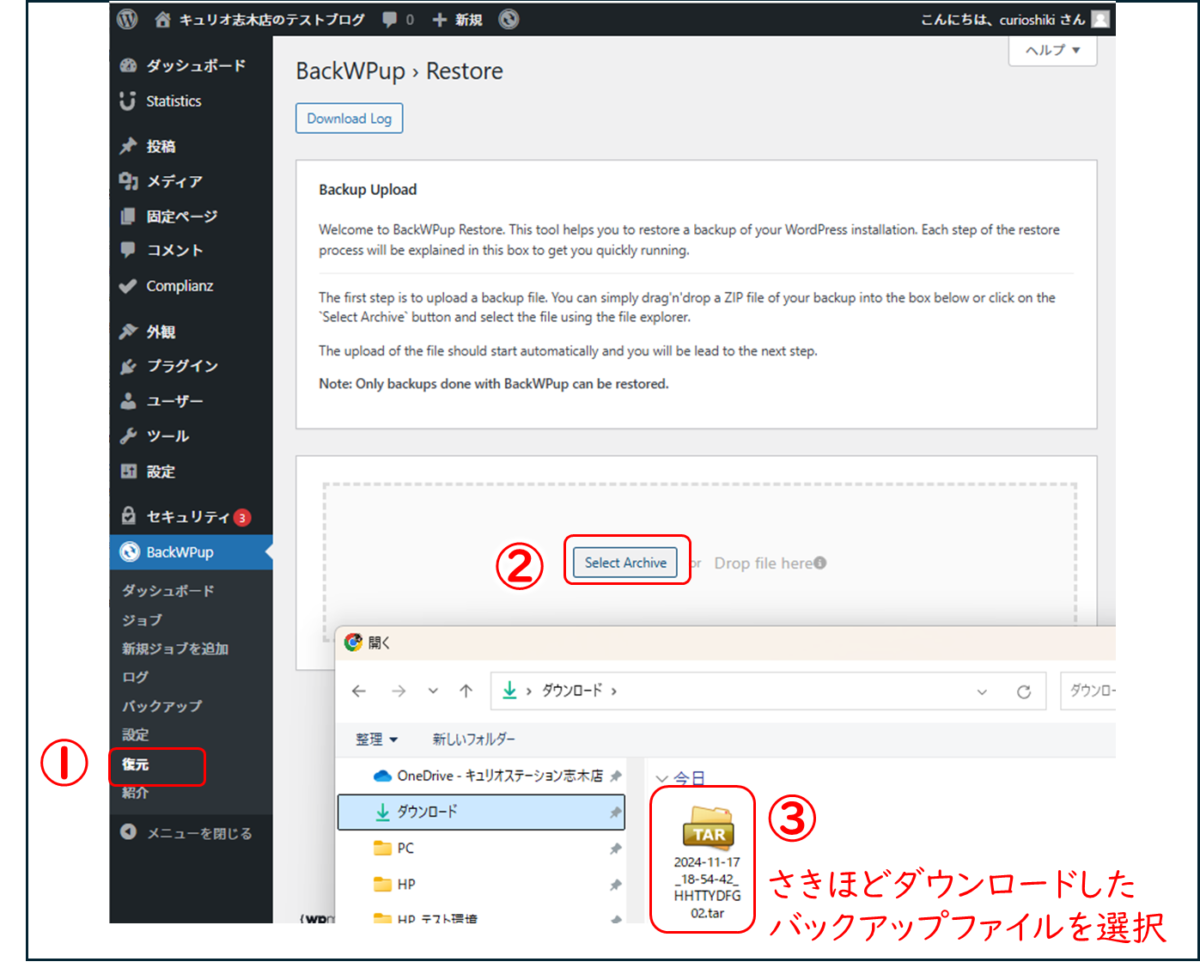
Task: Unpin OneDrive entry using pin icon
Action: click(x=615, y=777)
